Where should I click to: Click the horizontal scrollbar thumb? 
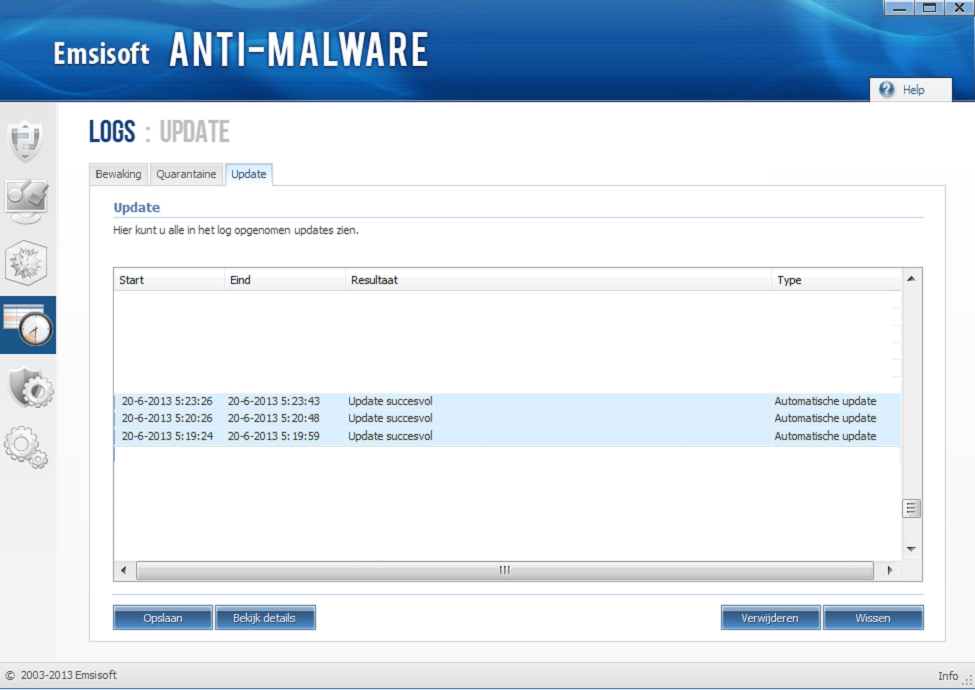[505, 570]
